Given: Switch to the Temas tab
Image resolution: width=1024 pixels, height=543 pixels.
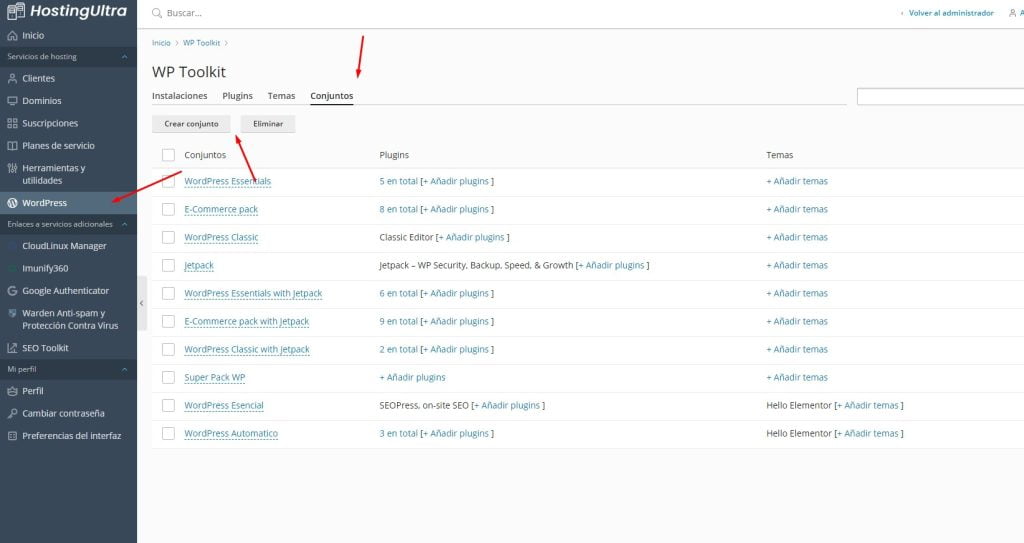Looking at the screenshot, I should click(281, 96).
